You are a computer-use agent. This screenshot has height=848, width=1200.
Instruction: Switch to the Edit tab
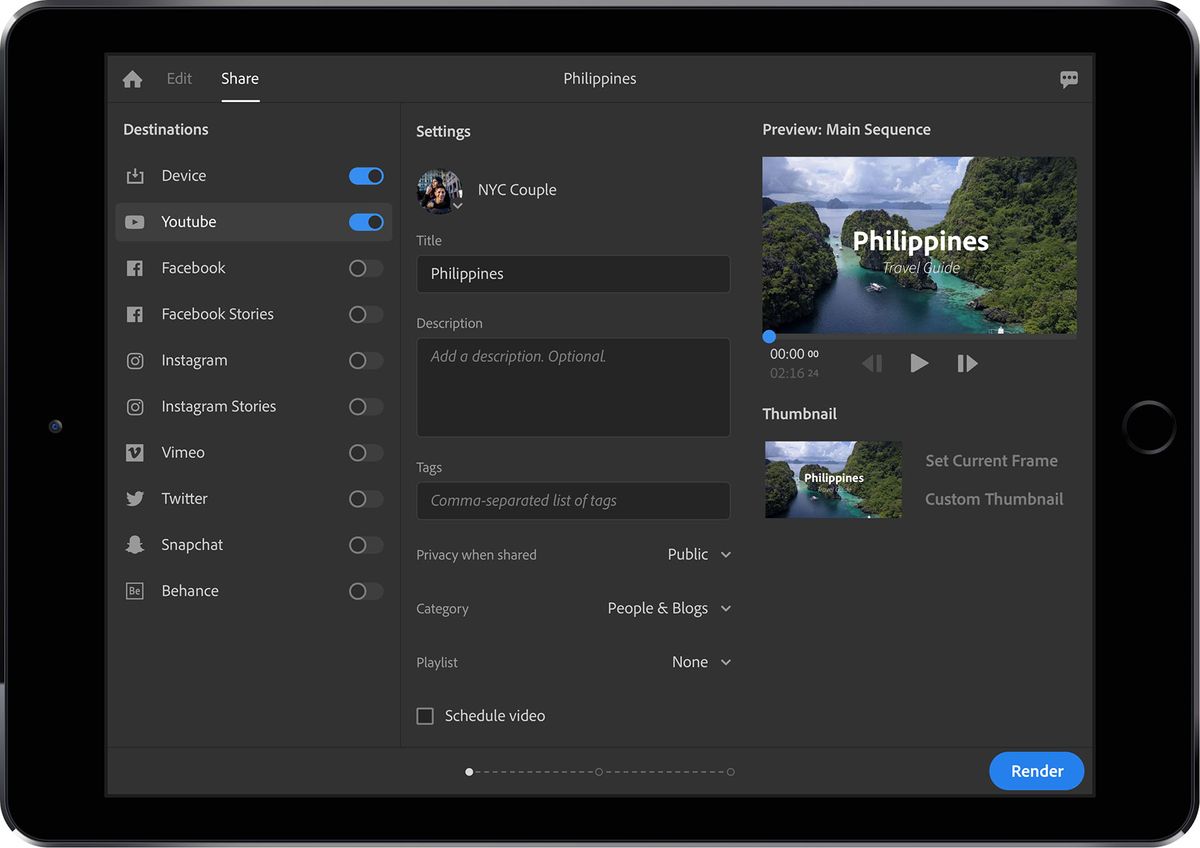(179, 78)
